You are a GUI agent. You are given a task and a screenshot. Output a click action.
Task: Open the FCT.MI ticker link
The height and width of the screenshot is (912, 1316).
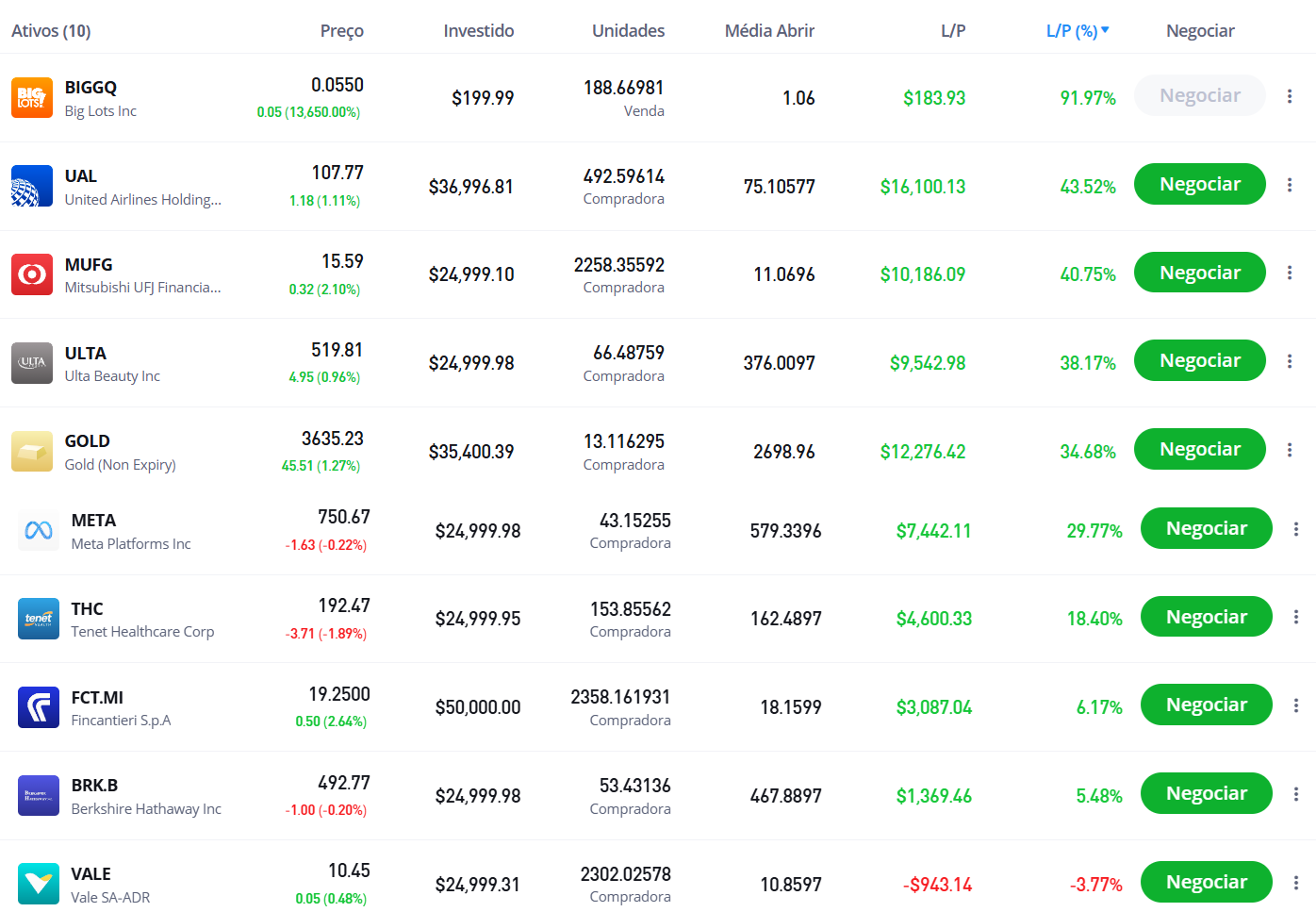(98, 698)
